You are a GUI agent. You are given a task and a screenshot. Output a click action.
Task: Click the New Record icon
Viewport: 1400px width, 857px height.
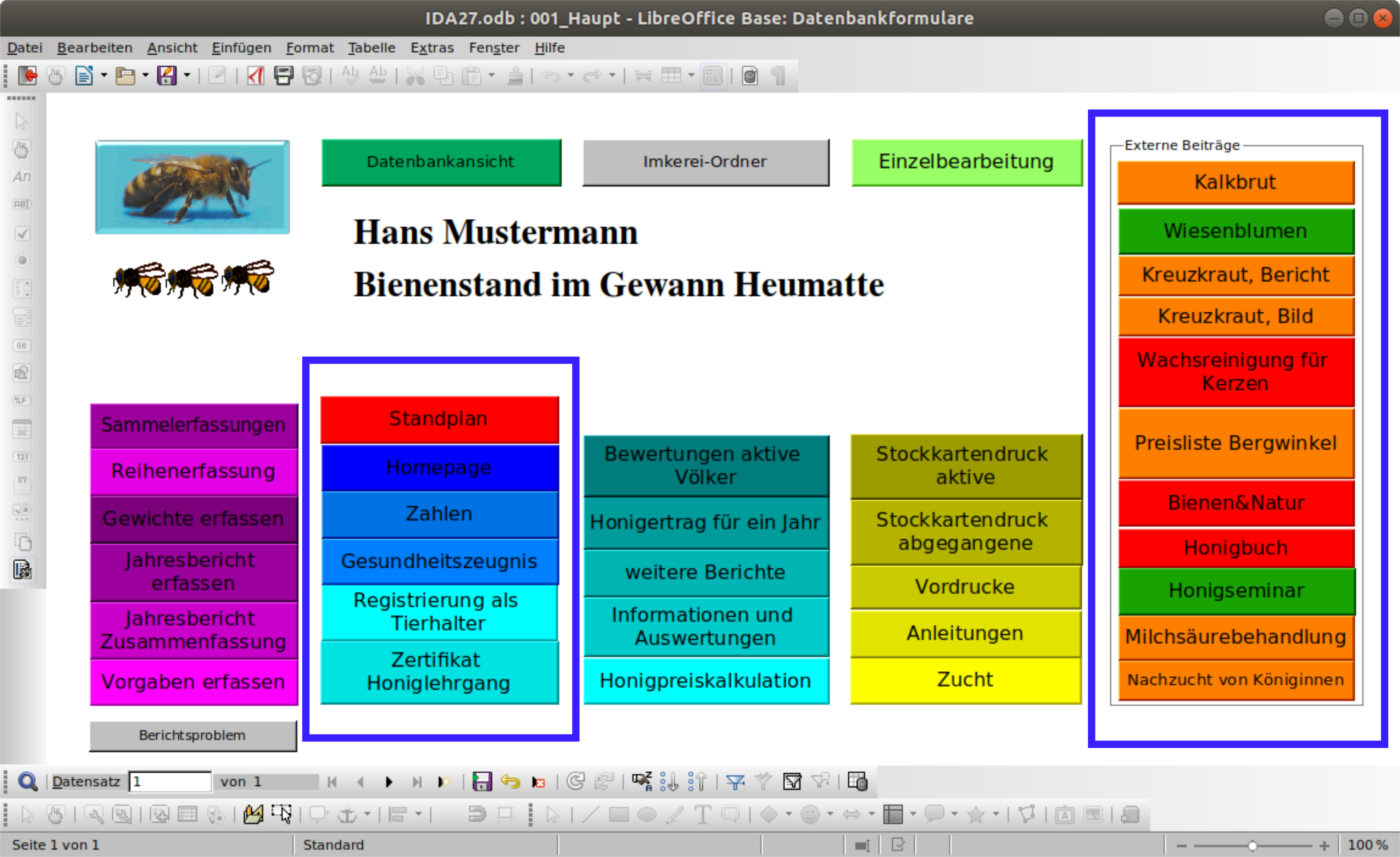tap(444, 782)
